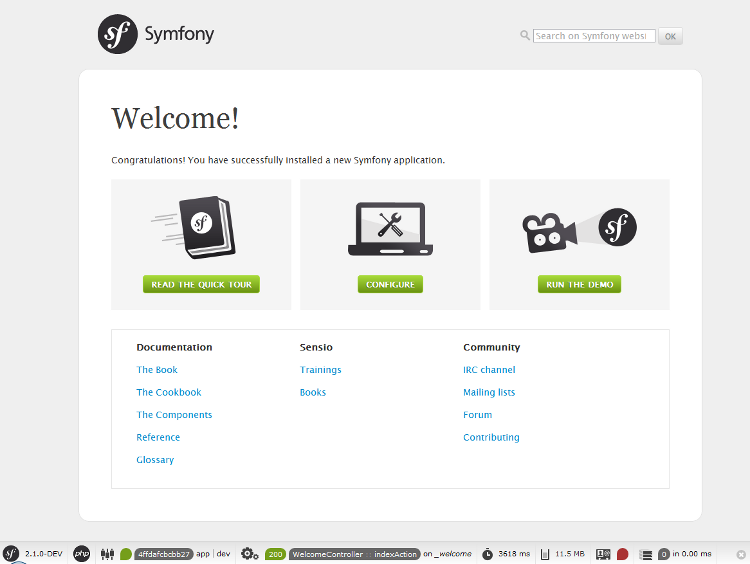Click the WelcomeController::indexAction badge
The width and height of the screenshot is (750, 564).
click(x=354, y=554)
